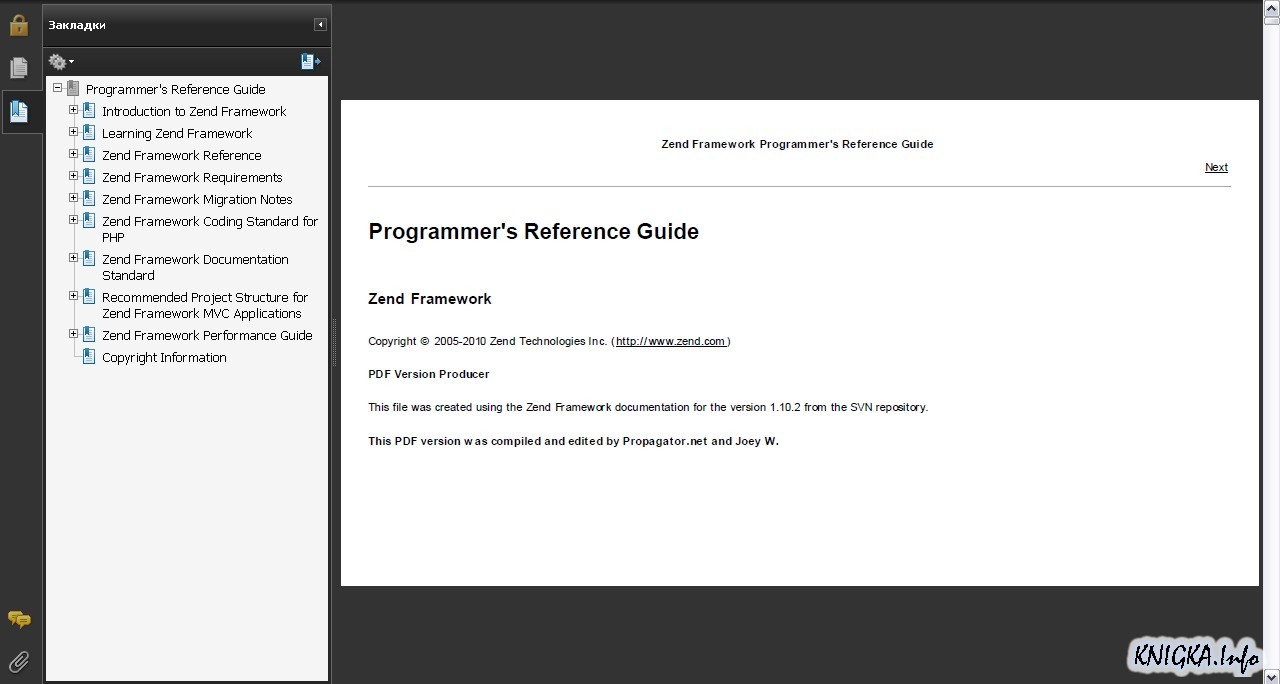Open the attachments paperclip icon
This screenshot has width=1280, height=684.
click(x=19, y=661)
